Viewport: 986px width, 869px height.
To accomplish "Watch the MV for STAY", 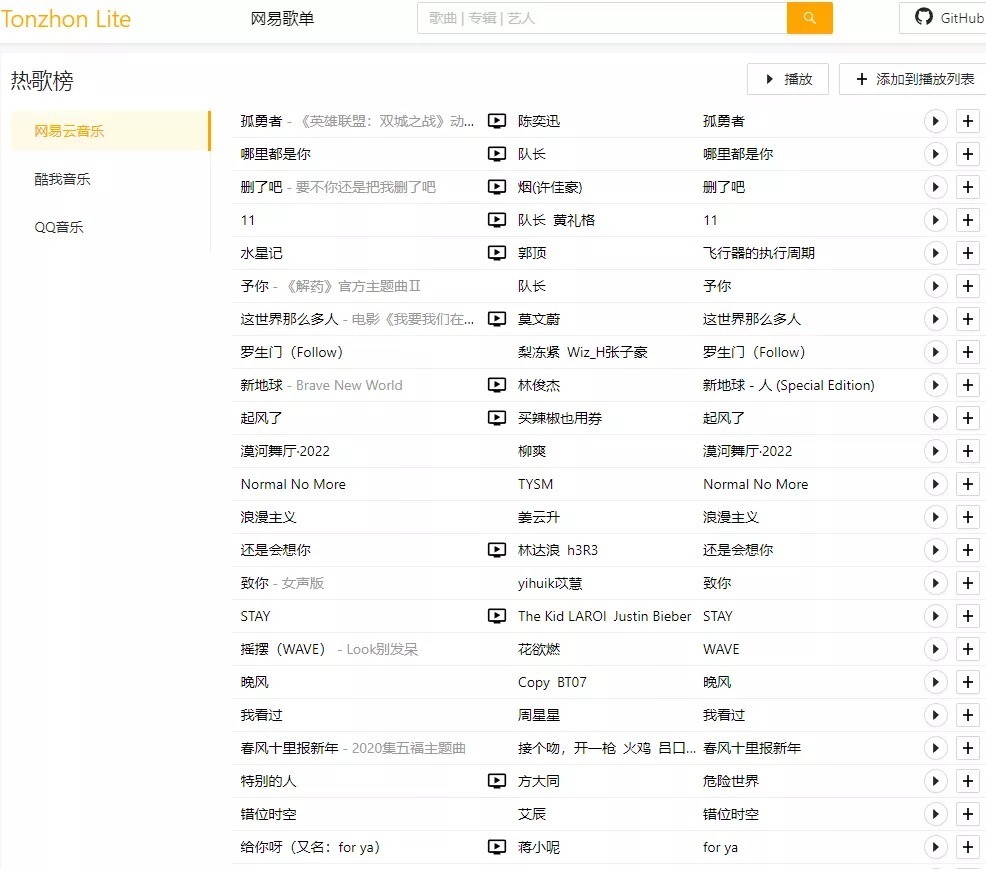I will click(x=496, y=616).
